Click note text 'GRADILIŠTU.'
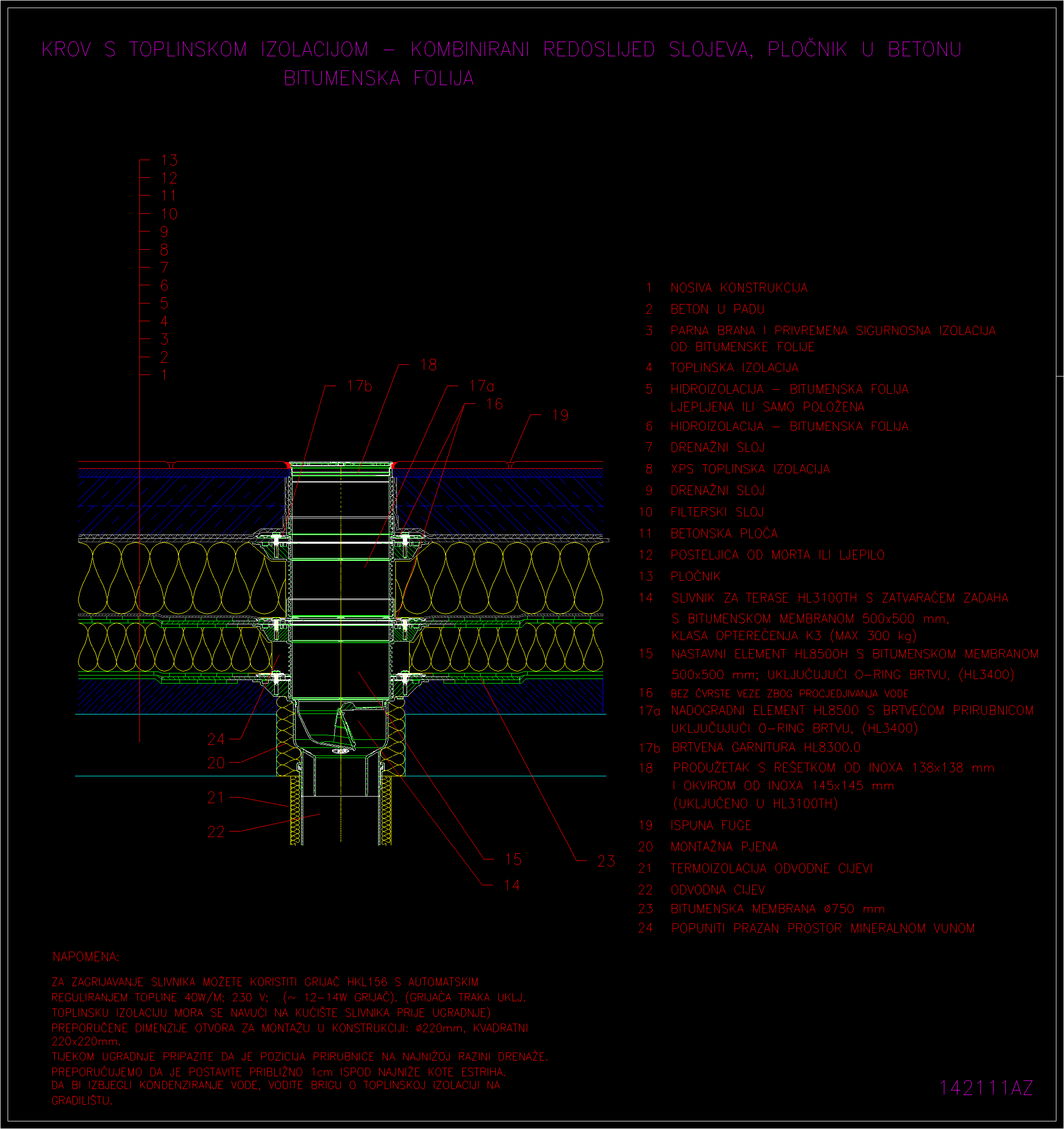 [x=82, y=1101]
